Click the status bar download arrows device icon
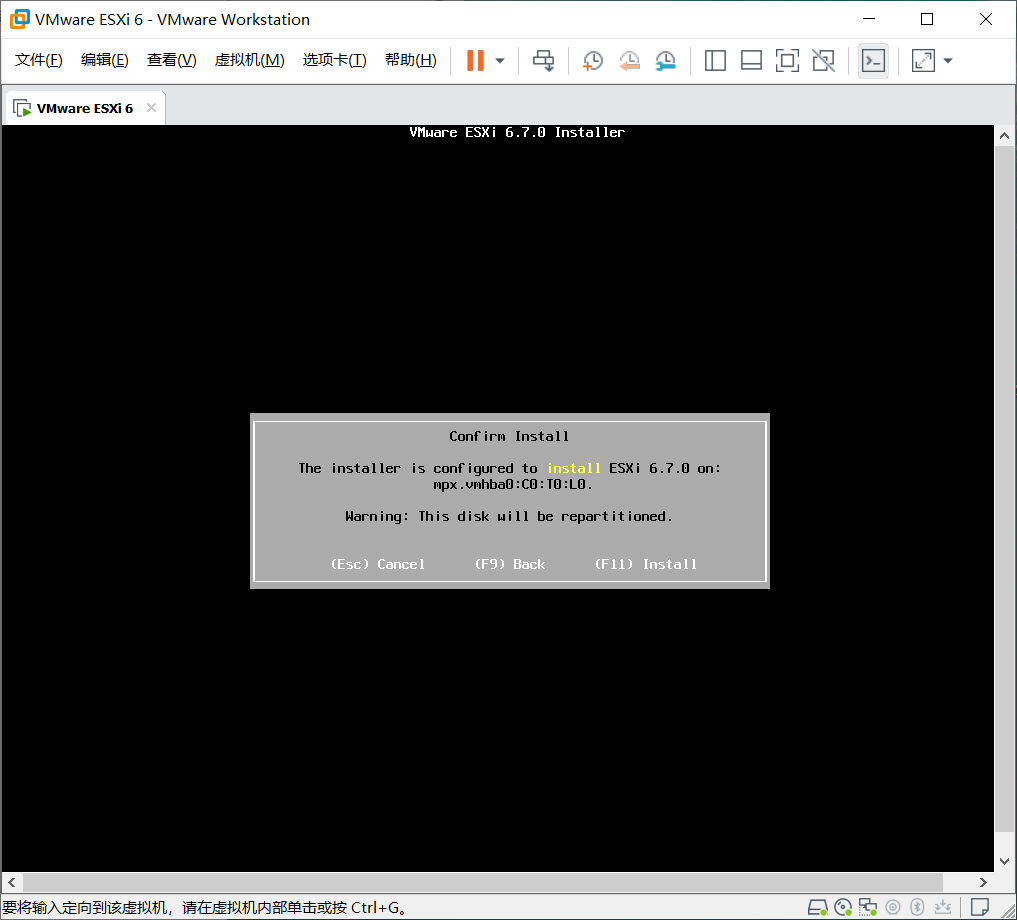Viewport: 1017px width, 920px height. (942, 907)
